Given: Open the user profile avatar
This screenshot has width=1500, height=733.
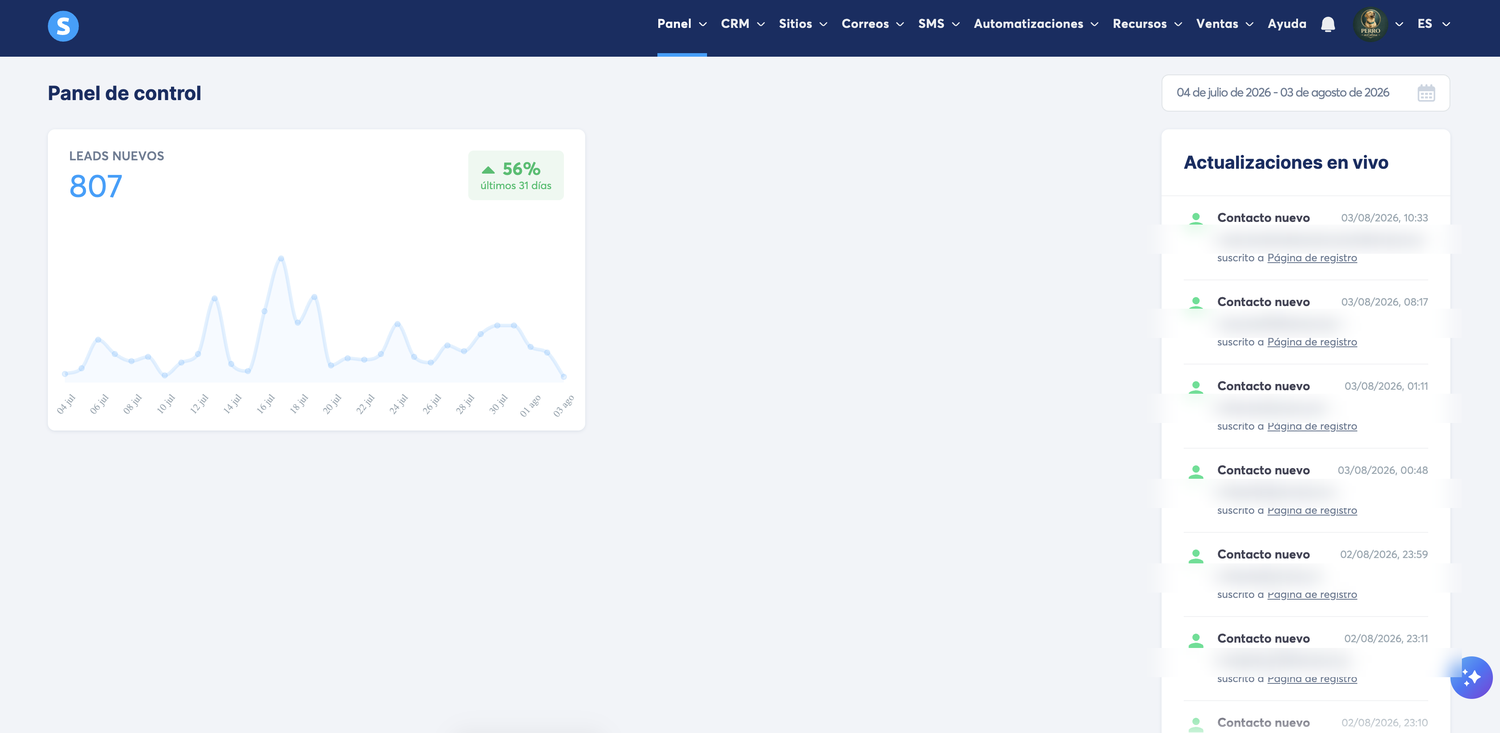Looking at the screenshot, I should (1370, 24).
